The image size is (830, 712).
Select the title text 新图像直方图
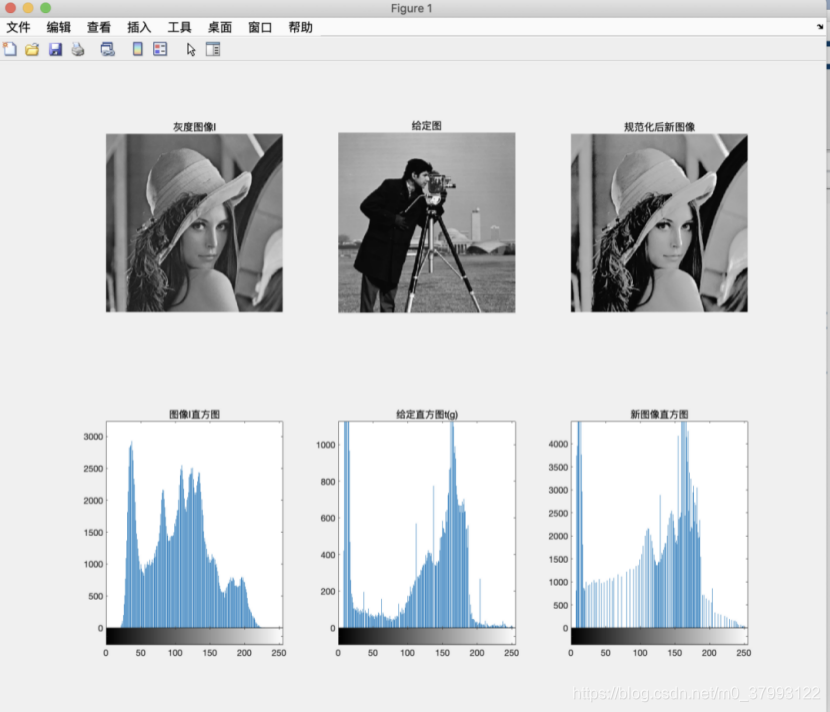660,414
